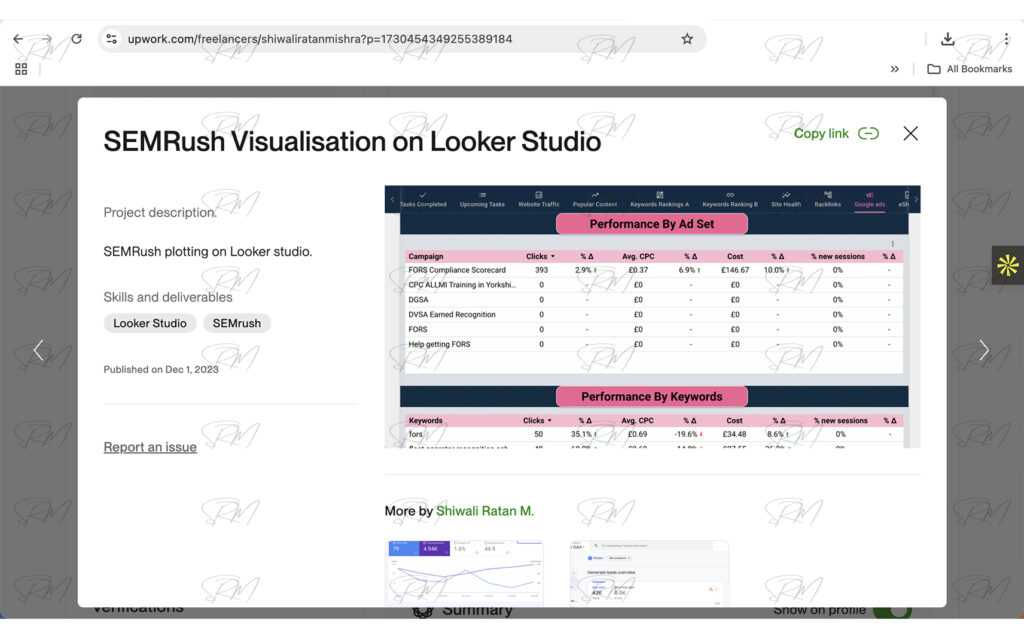Open the apps grid icon
The height and width of the screenshot is (639, 1024).
pyautogui.click(x=21, y=69)
